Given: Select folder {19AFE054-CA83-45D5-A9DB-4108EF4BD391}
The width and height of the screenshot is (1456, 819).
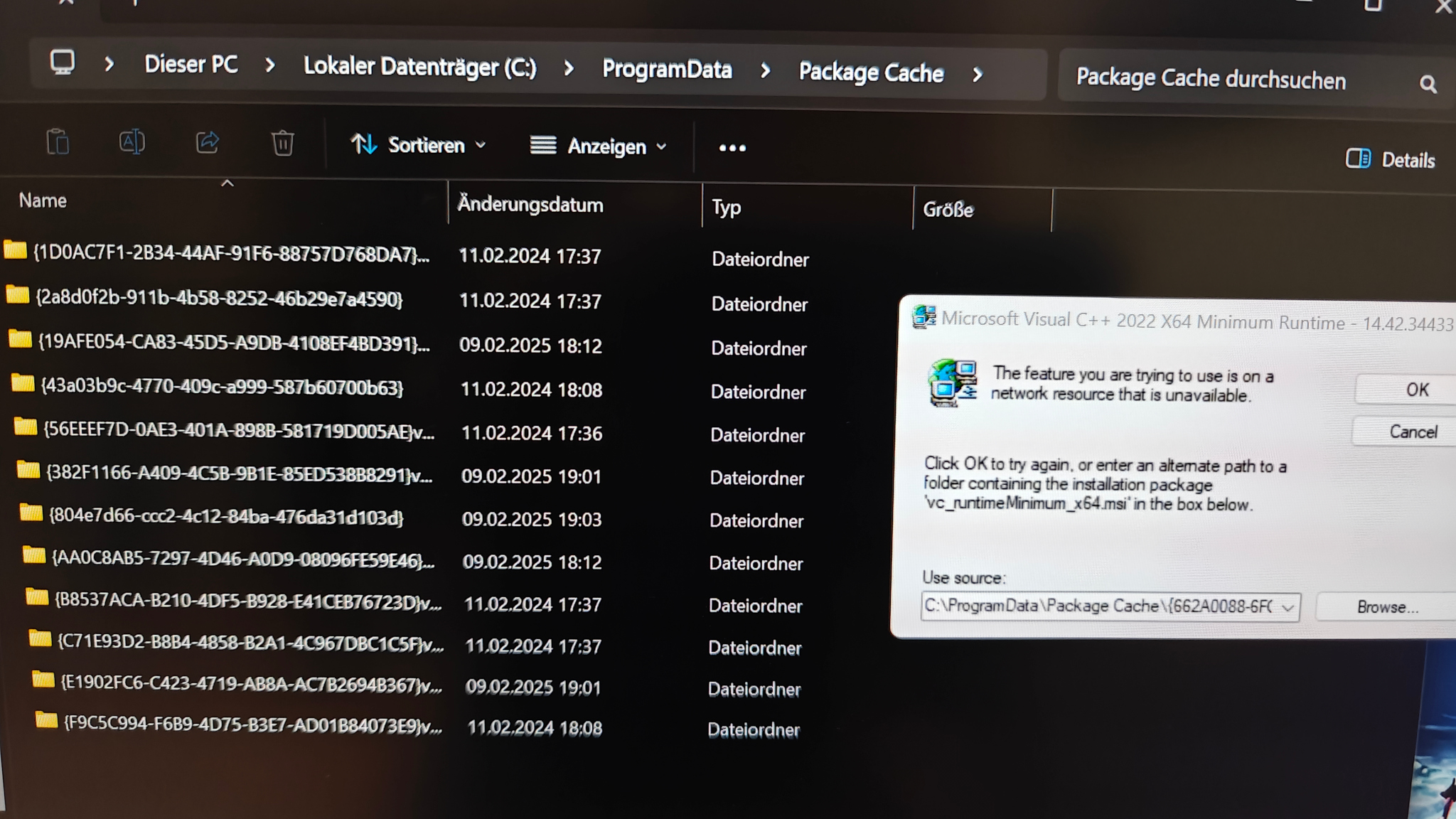Looking at the screenshot, I should click(x=234, y=343).
